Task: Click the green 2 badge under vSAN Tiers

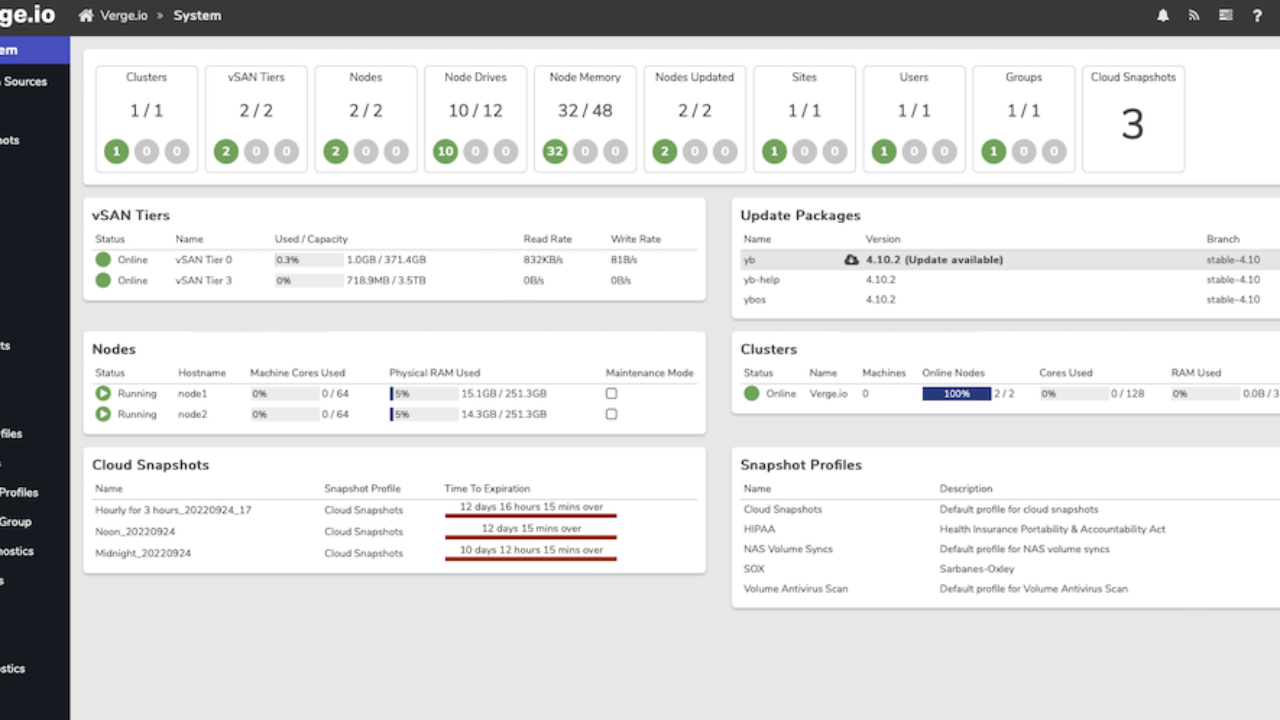Action: (x=226, y=152)
